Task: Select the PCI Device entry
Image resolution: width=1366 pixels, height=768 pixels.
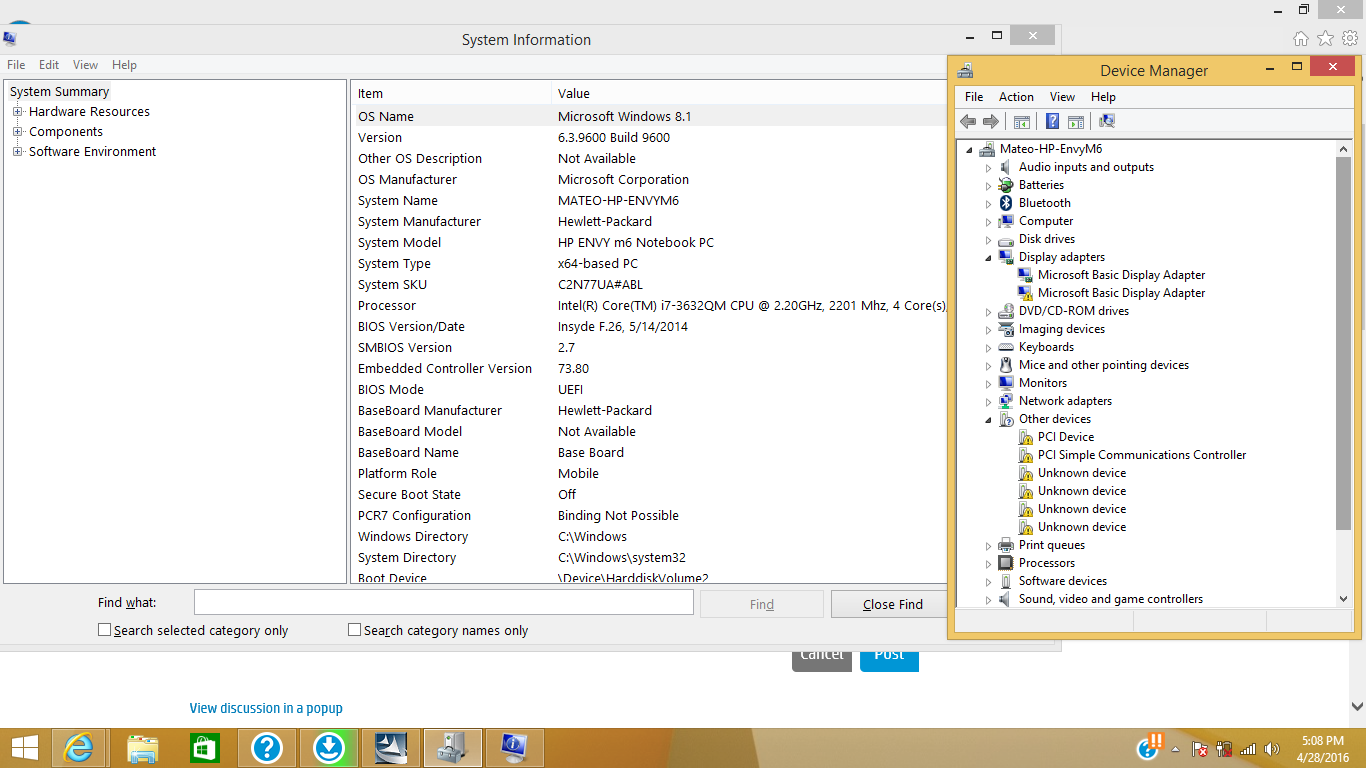Action: point(1066,437)
